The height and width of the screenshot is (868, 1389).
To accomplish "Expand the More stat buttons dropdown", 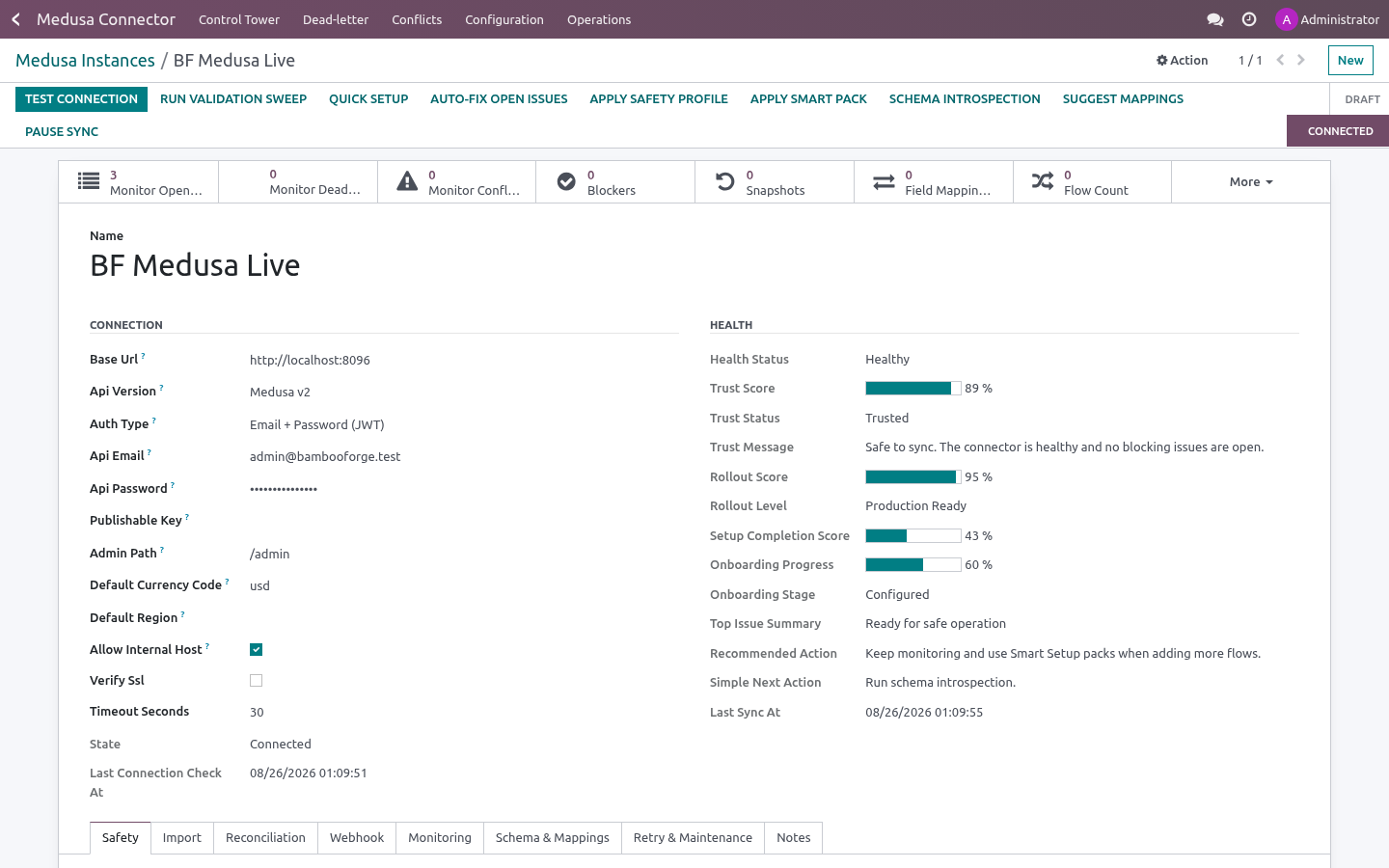I will (1251, 182).
